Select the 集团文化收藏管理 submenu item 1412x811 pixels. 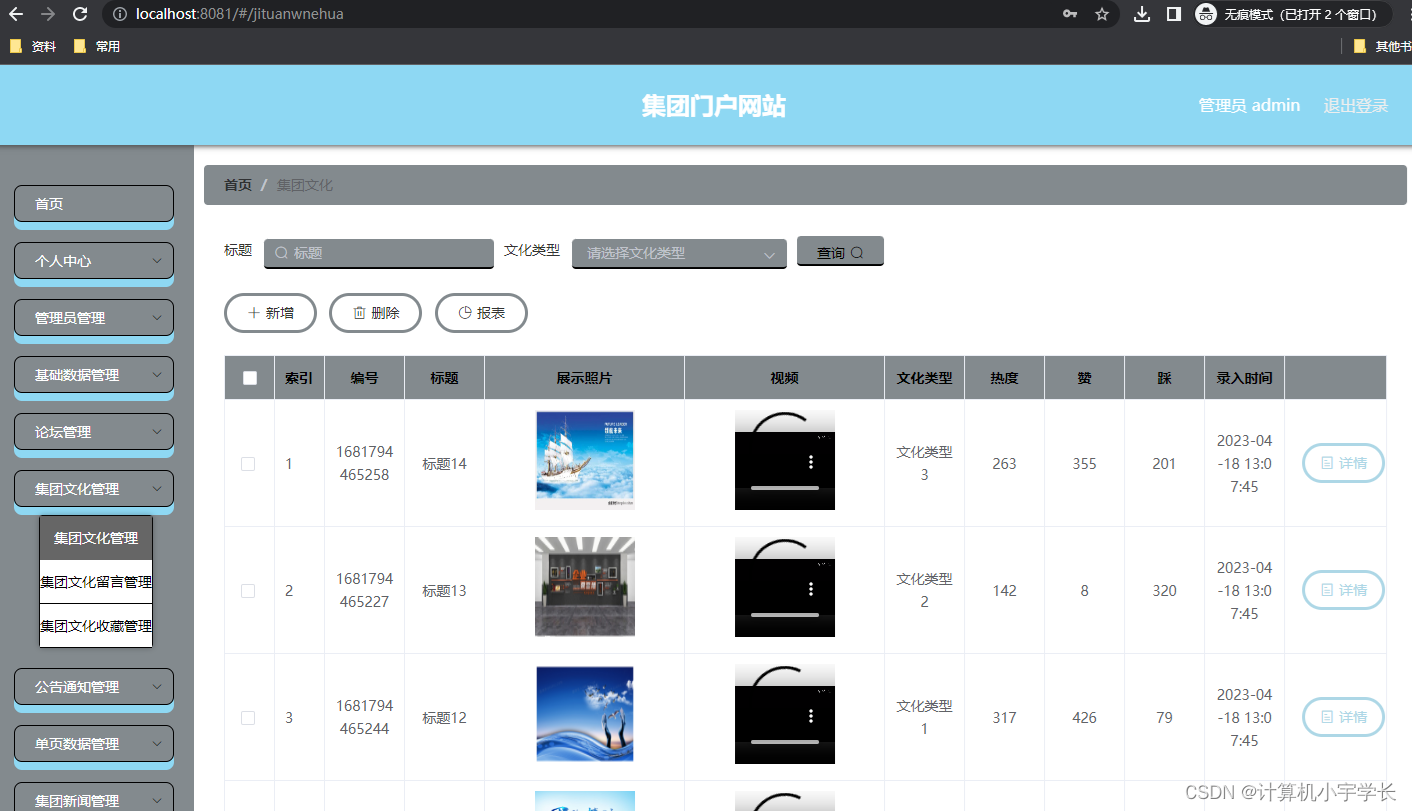click(x=96, y=626)
